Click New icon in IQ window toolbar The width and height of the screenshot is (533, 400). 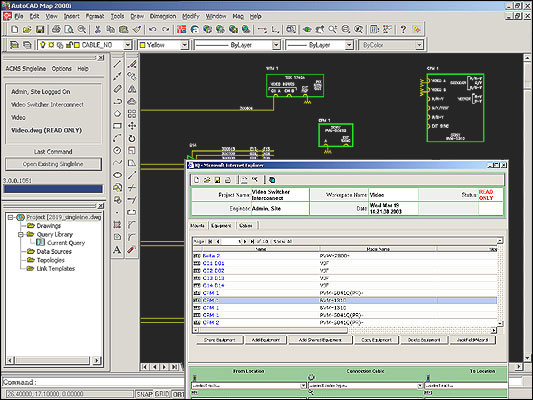(196, 180)
